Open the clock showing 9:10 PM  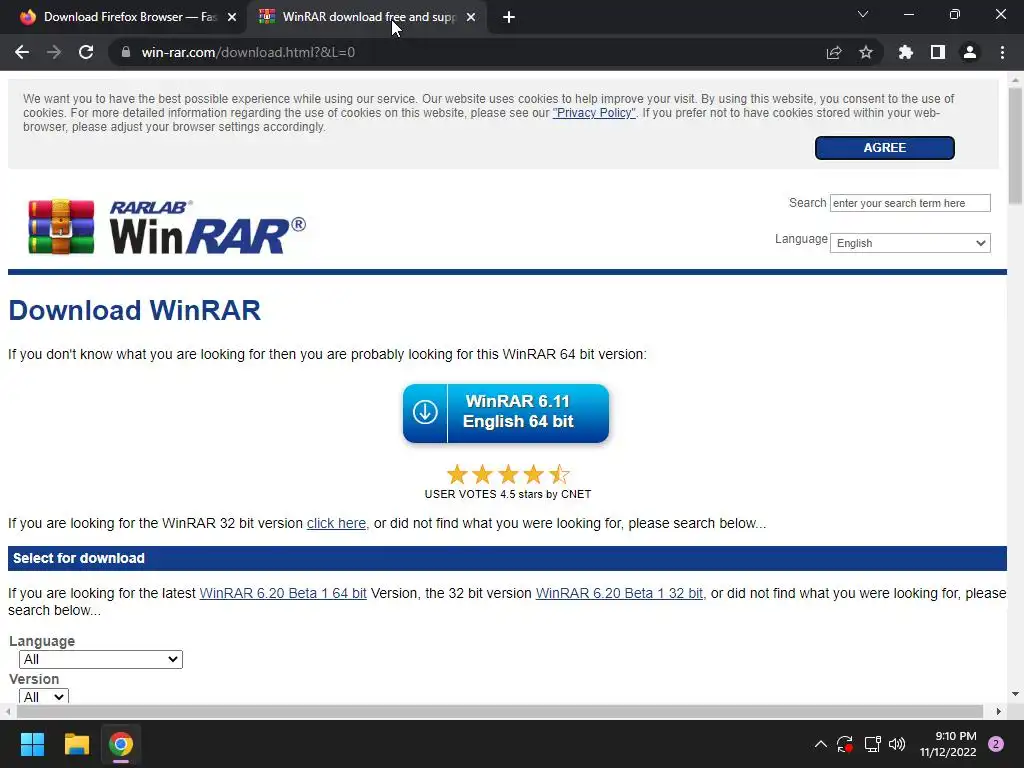click(948, 744)
